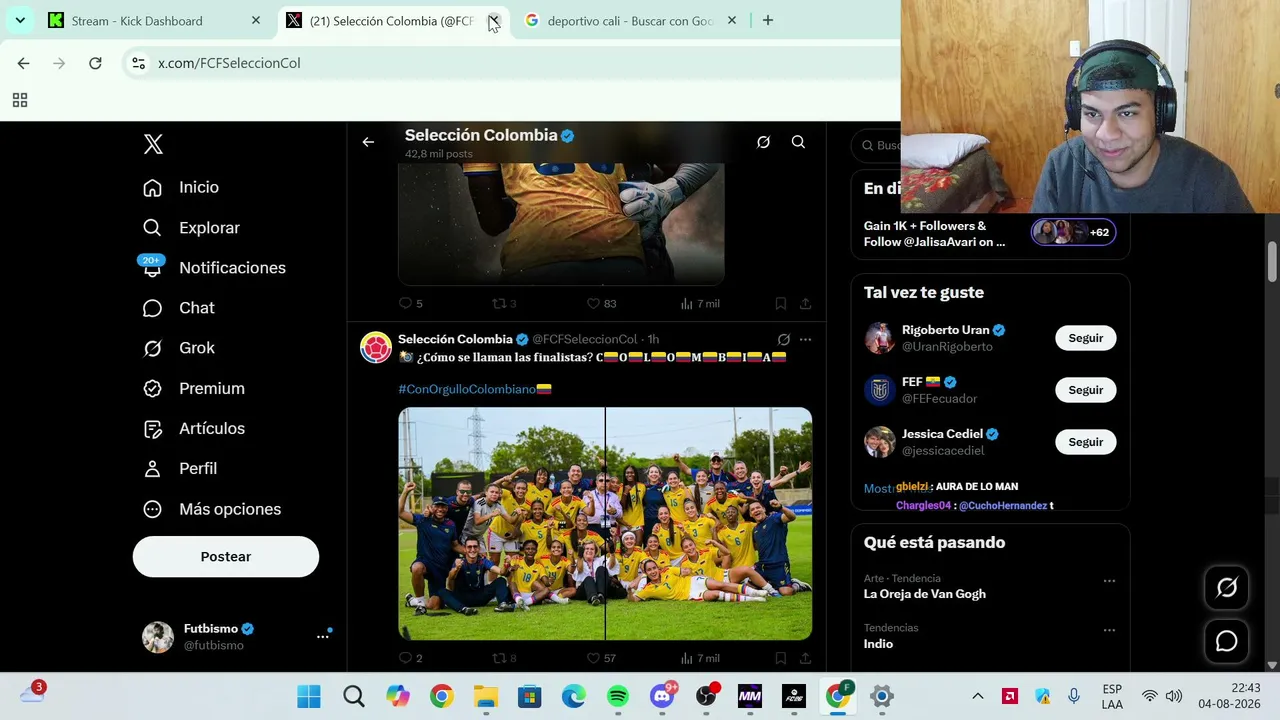
Task: Bookmark the post with 83 likes
Action: click(x=780, y=303)
